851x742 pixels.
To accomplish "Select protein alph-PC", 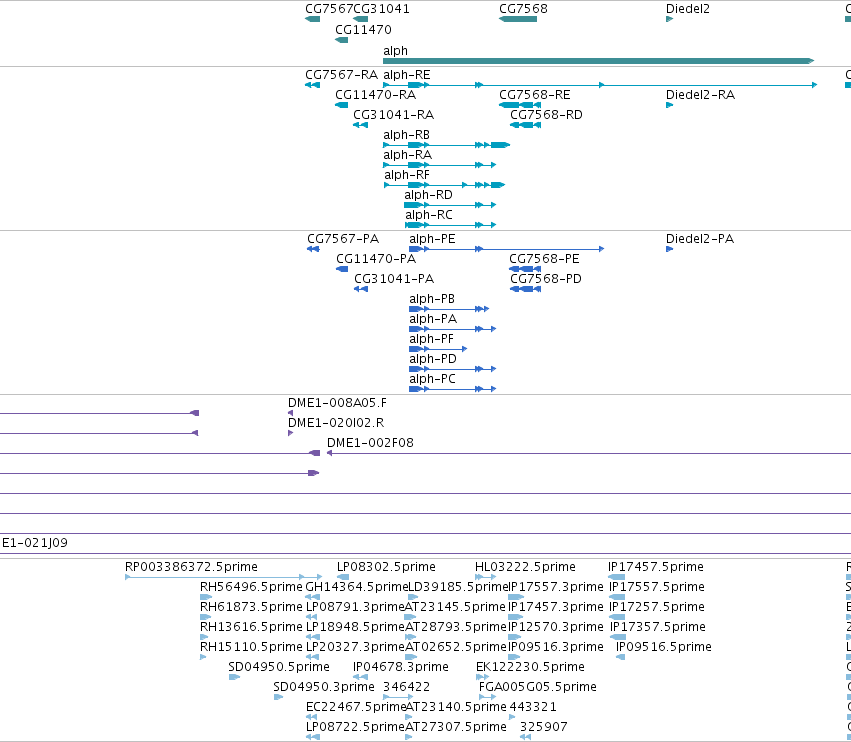I will 453,389.
